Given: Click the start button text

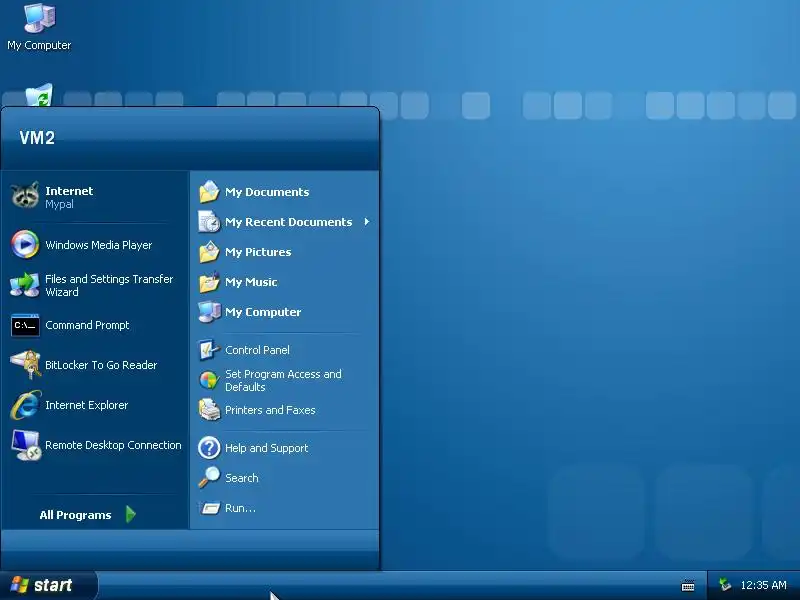Looking at the screenshot, I should (53, 585).
